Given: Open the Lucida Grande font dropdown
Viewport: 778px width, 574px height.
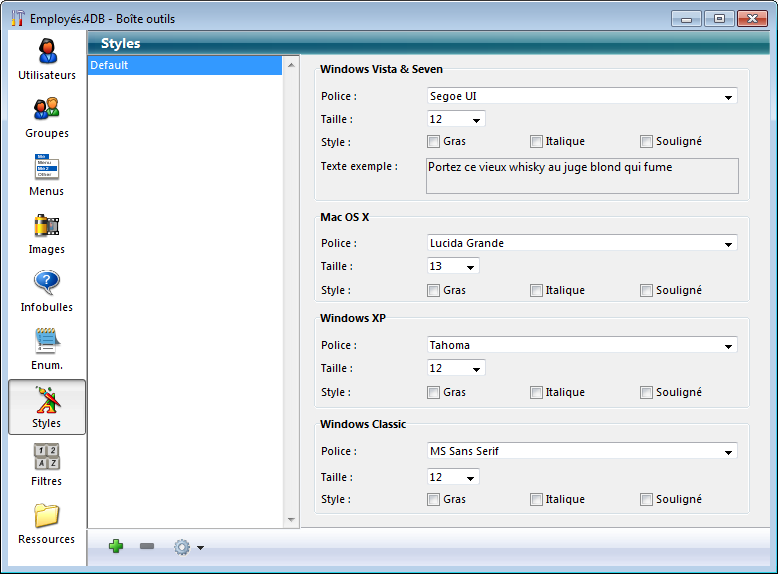Looking at the screenshot, I should pos(582,243).
